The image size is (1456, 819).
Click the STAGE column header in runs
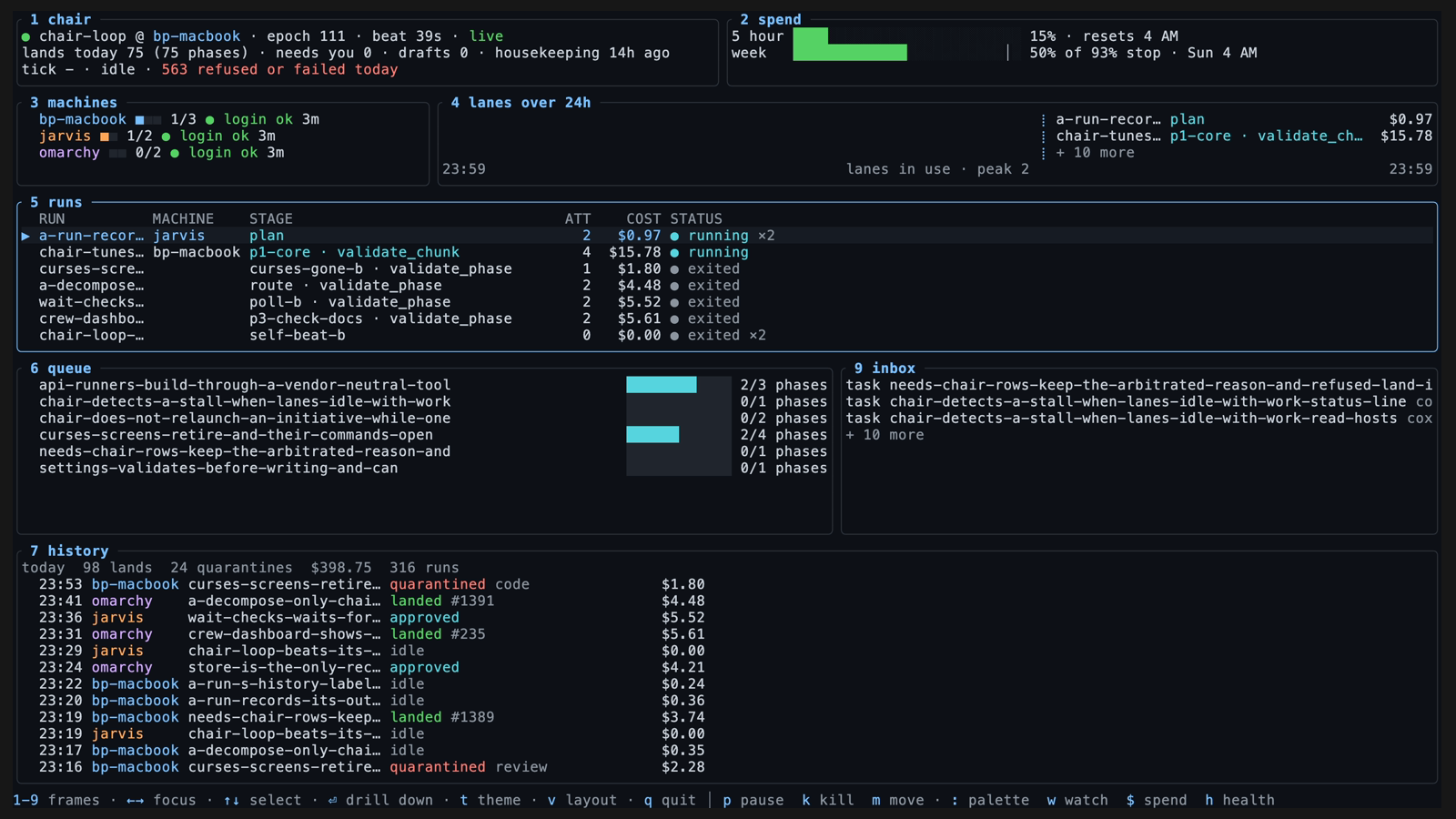click(271, 219)
